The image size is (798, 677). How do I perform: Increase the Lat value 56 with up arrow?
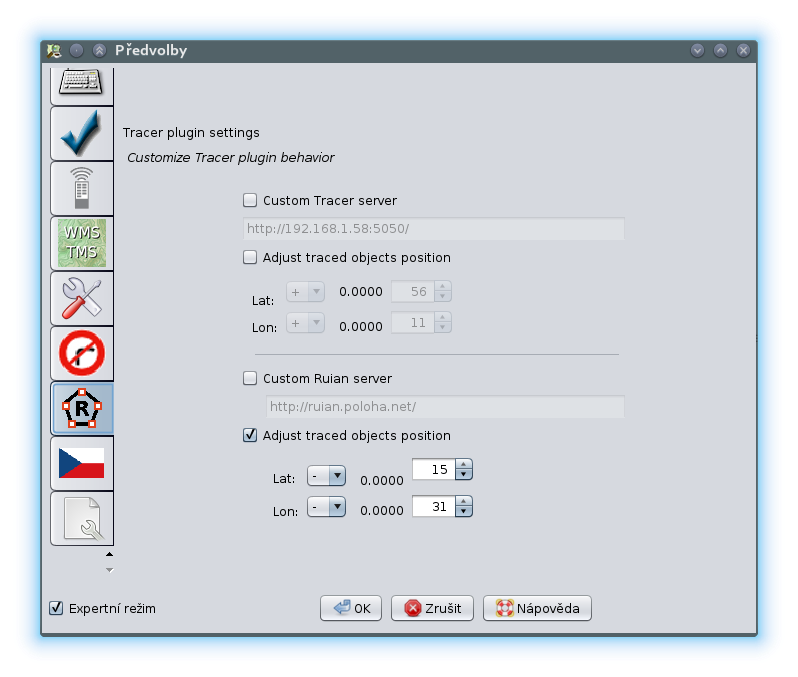click(x=443, y=287)
